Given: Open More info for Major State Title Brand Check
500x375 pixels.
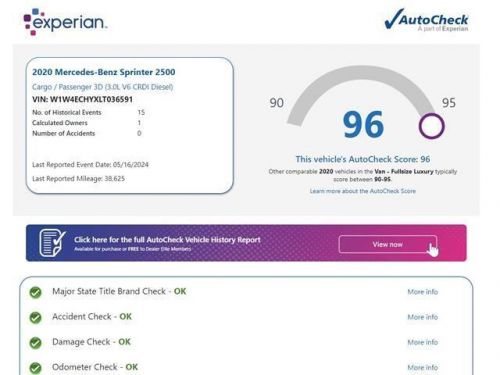Looking at the screenshot, I should (423, 292).
